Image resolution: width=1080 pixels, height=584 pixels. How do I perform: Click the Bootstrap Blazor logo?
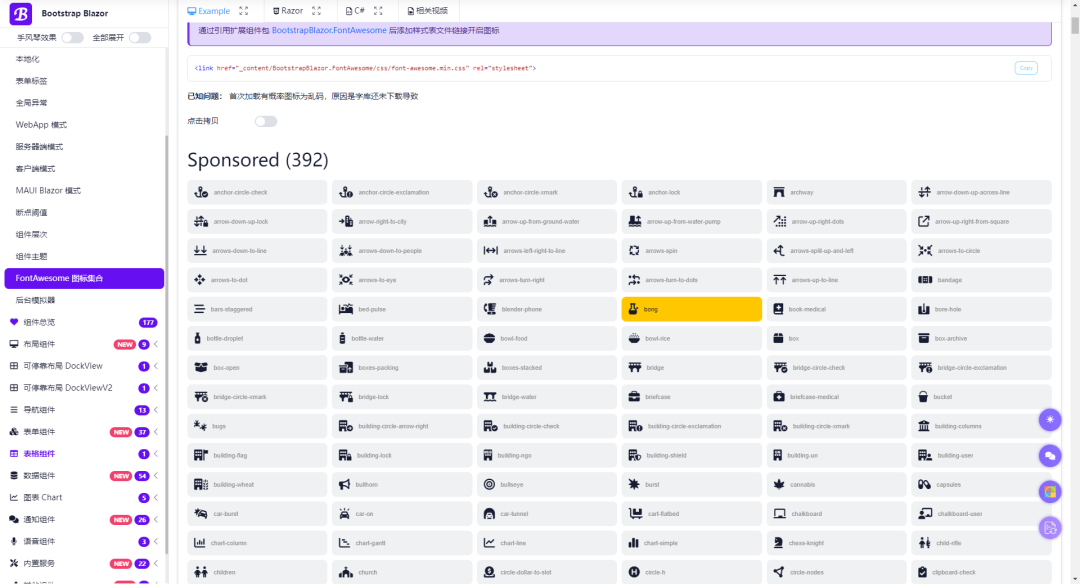pyautogui.click(x=21, y=13)
